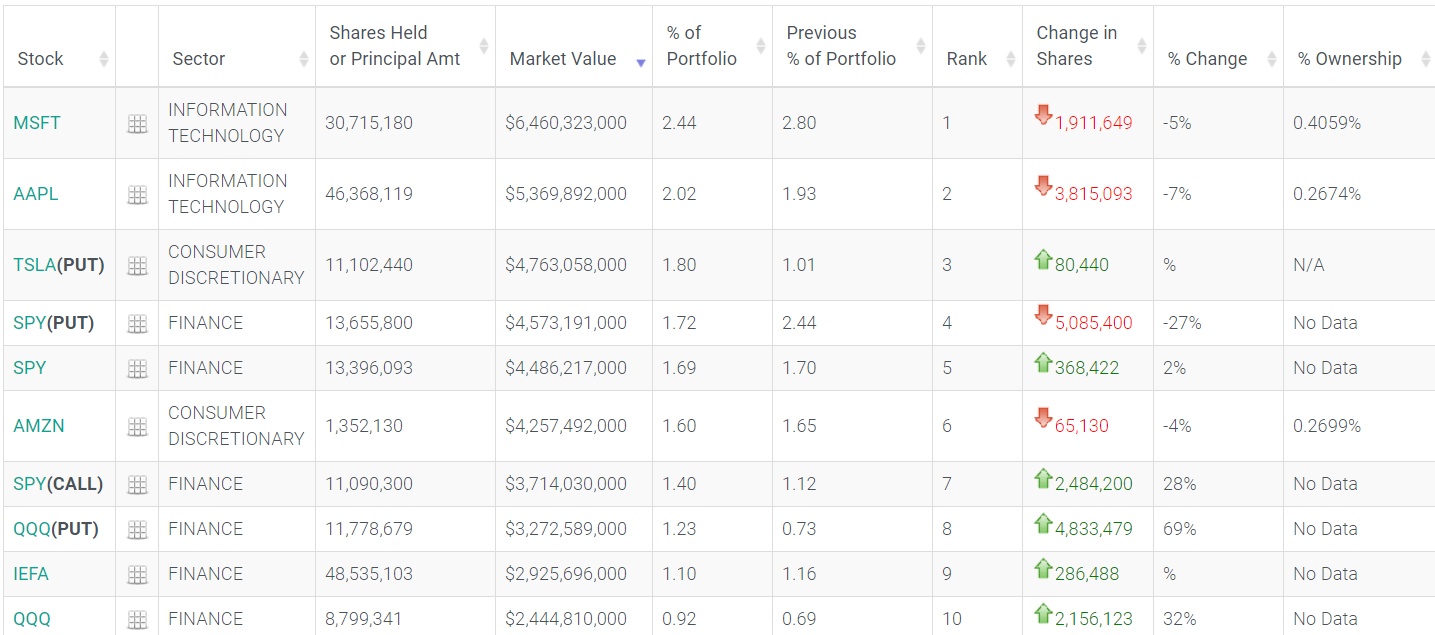Open the grid icon in the AAPL row
Image resolution: width=1435 pixels, height=635 pixels.
(x=137, y=195)
